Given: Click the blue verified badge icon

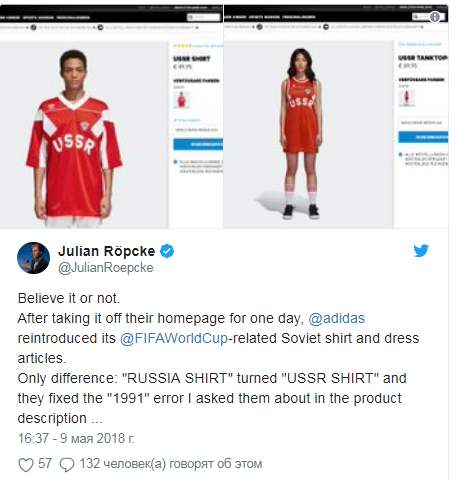Looking at the screenshot, I should click(167, 251).
